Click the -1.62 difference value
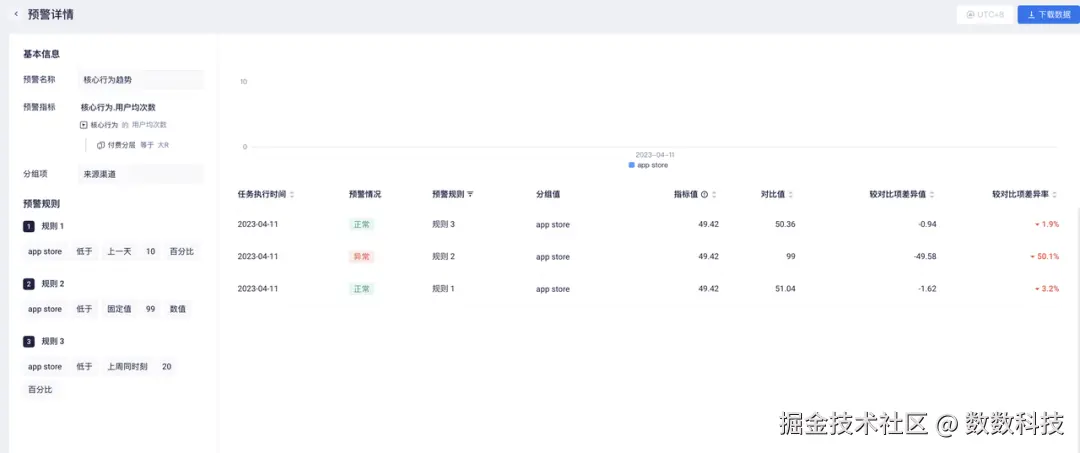The image size is (1080, 453). [926, 289]
